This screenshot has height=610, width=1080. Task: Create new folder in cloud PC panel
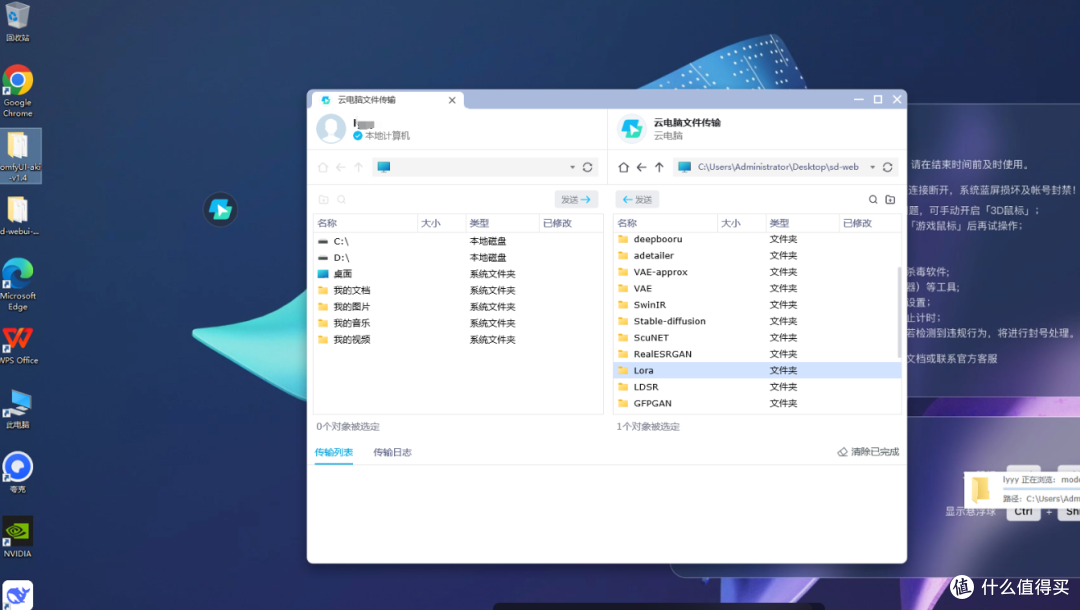click(x=891, y=200)
